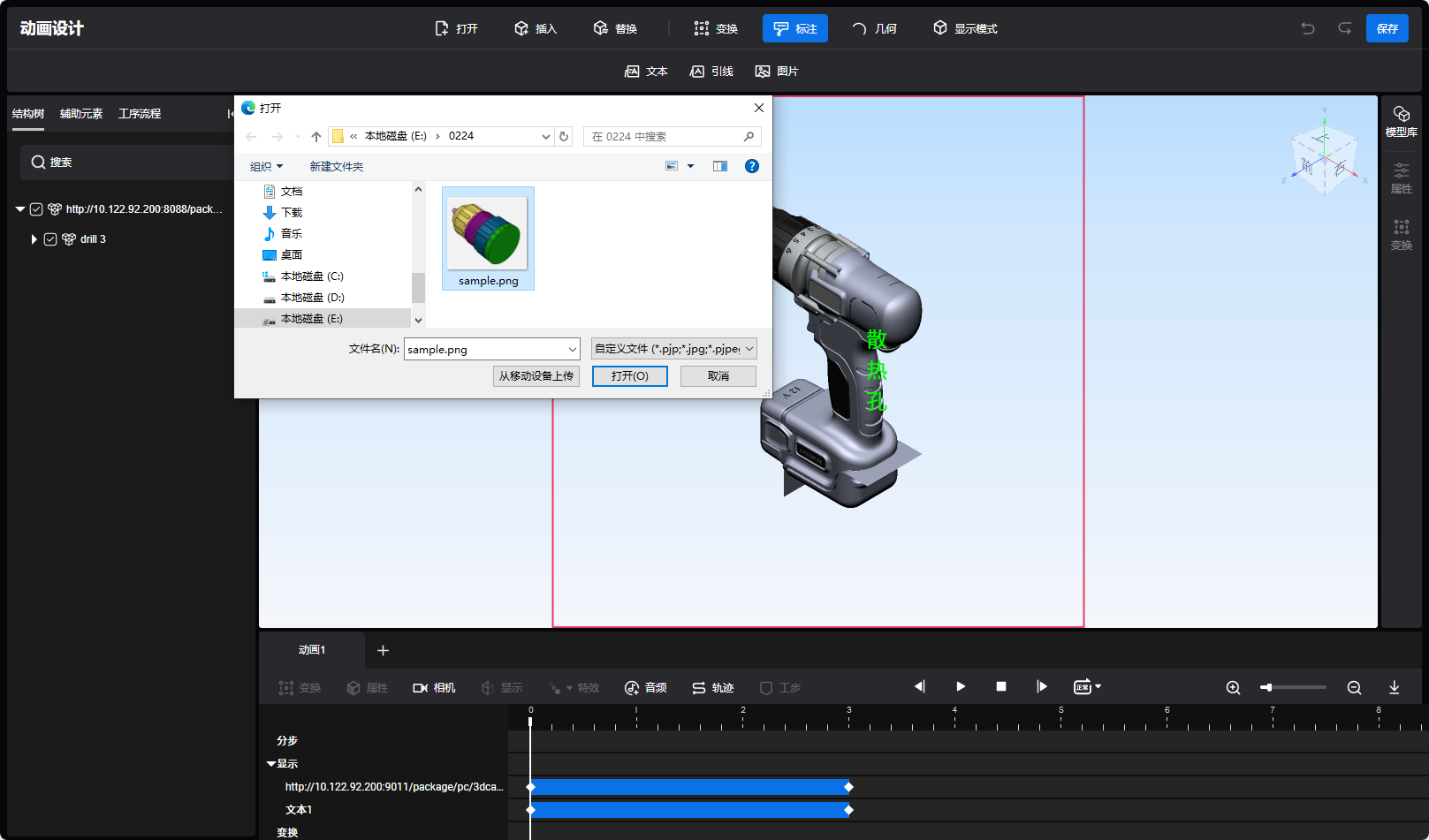
Task: Expand the drill 3 tree node
Action: 34,239
